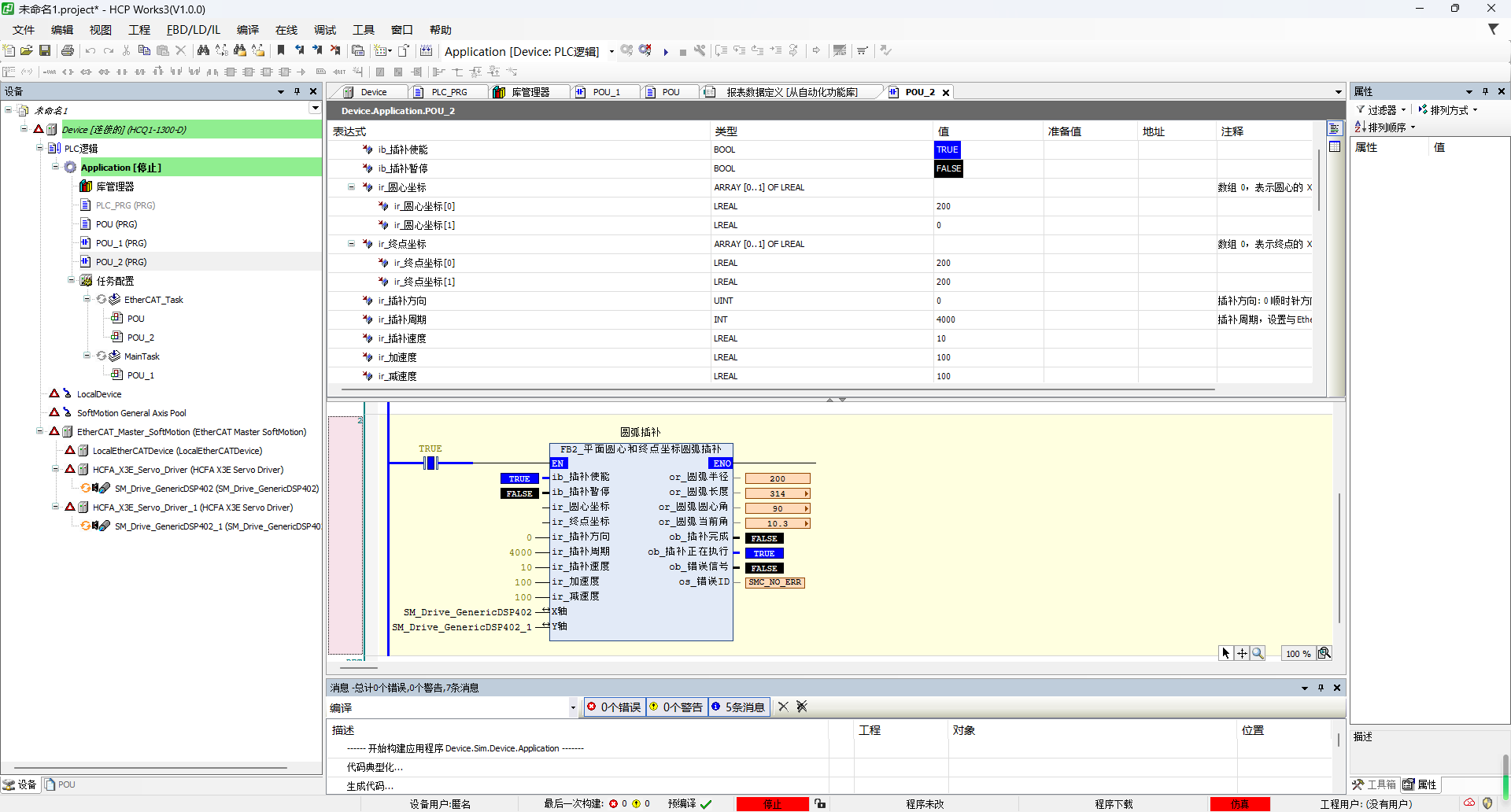Toggle the 0个警告 warnings filter

(677, 707)
